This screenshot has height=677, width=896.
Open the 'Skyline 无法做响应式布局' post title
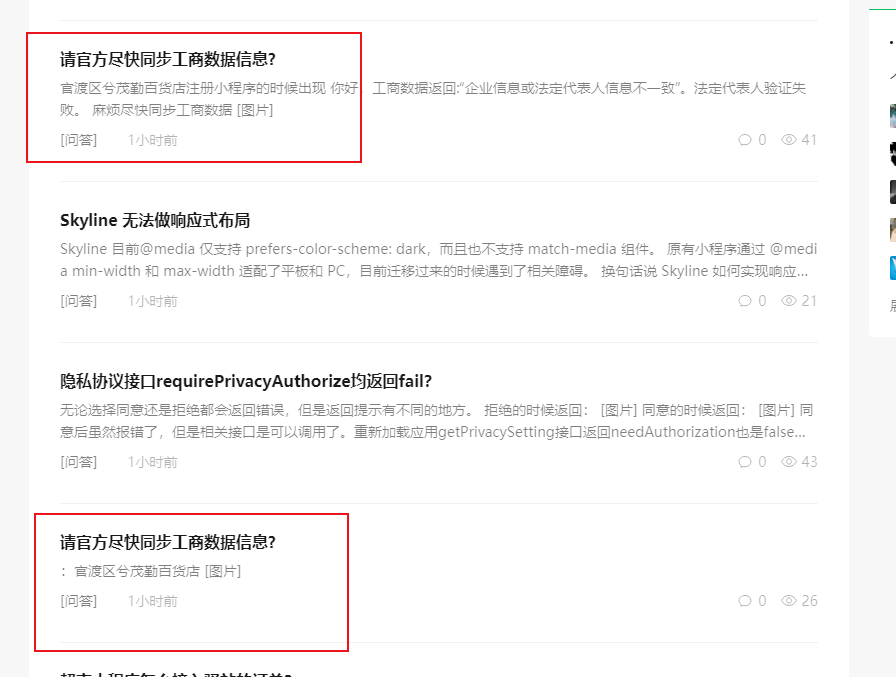155,221
